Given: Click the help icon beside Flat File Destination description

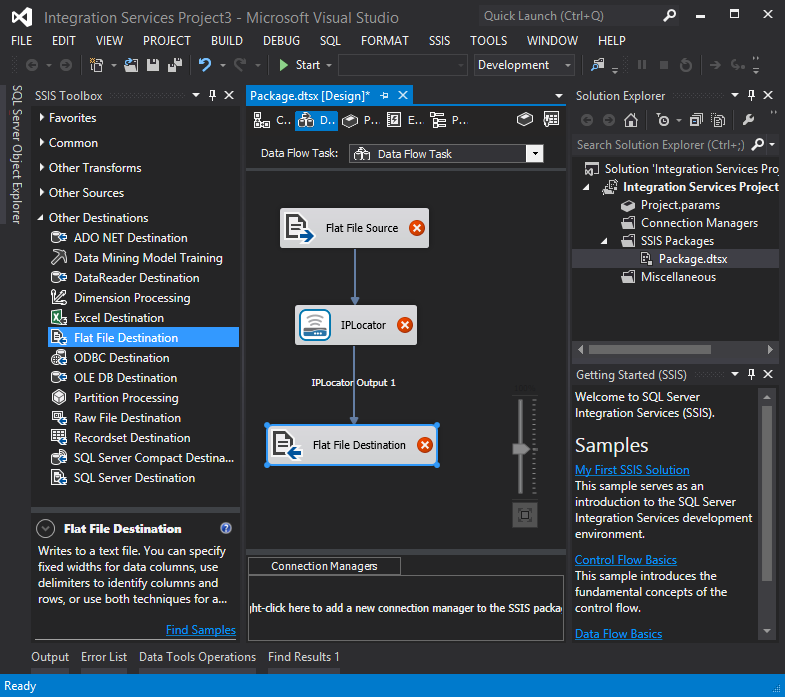Looking at the screenshot, I should pos(226,529).
